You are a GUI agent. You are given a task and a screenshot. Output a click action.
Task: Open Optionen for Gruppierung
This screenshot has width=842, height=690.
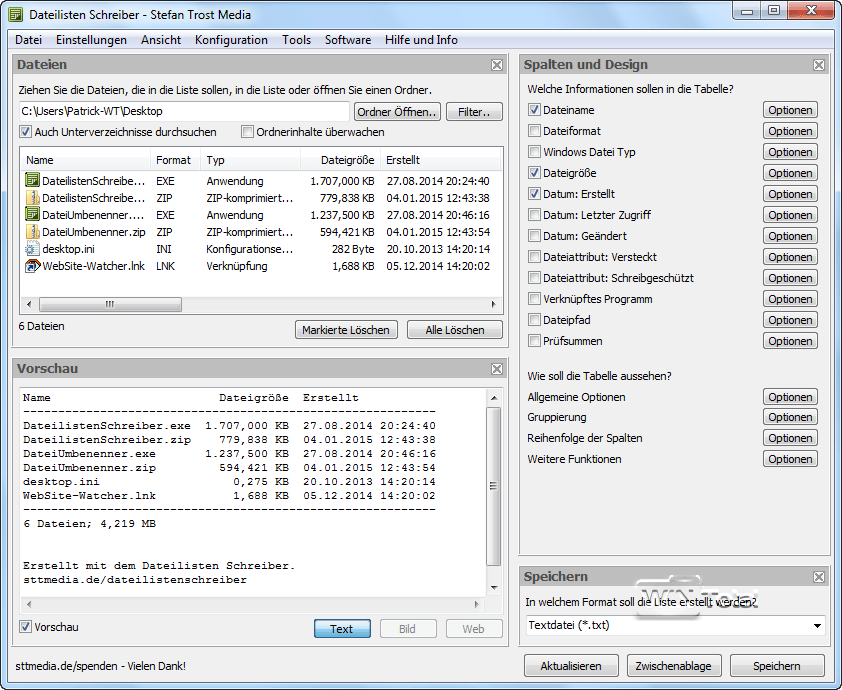click(790, 417)
